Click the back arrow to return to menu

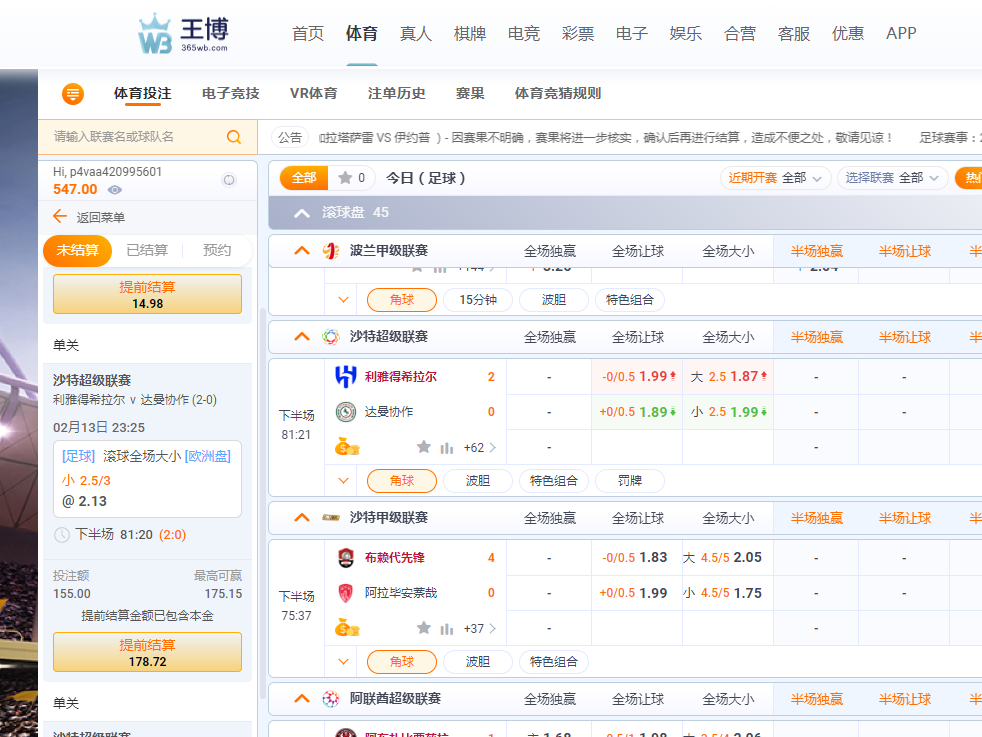pyautogui.click(x=60, y=217)
